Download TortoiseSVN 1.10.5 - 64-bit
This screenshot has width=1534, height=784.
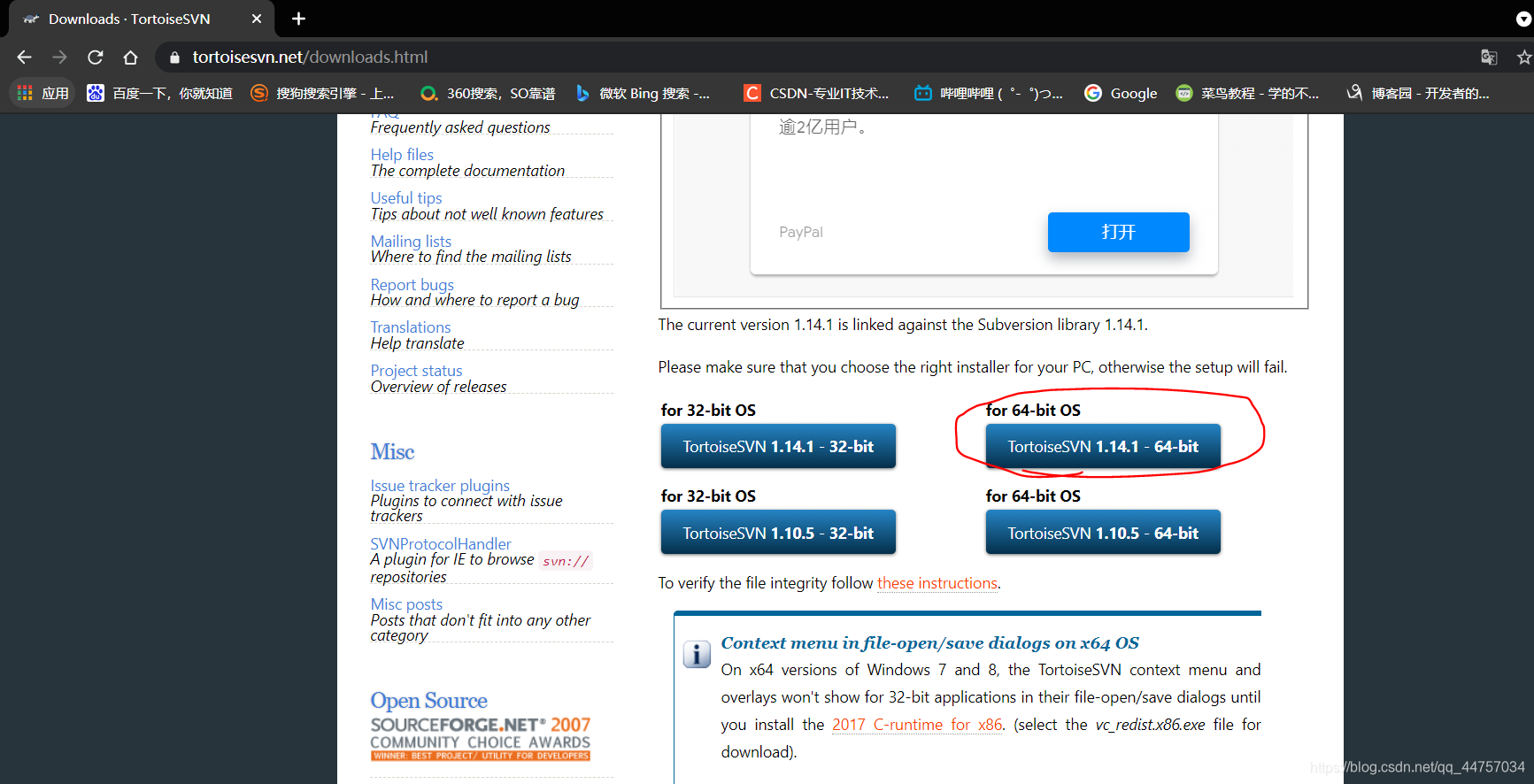point(1103,533)
